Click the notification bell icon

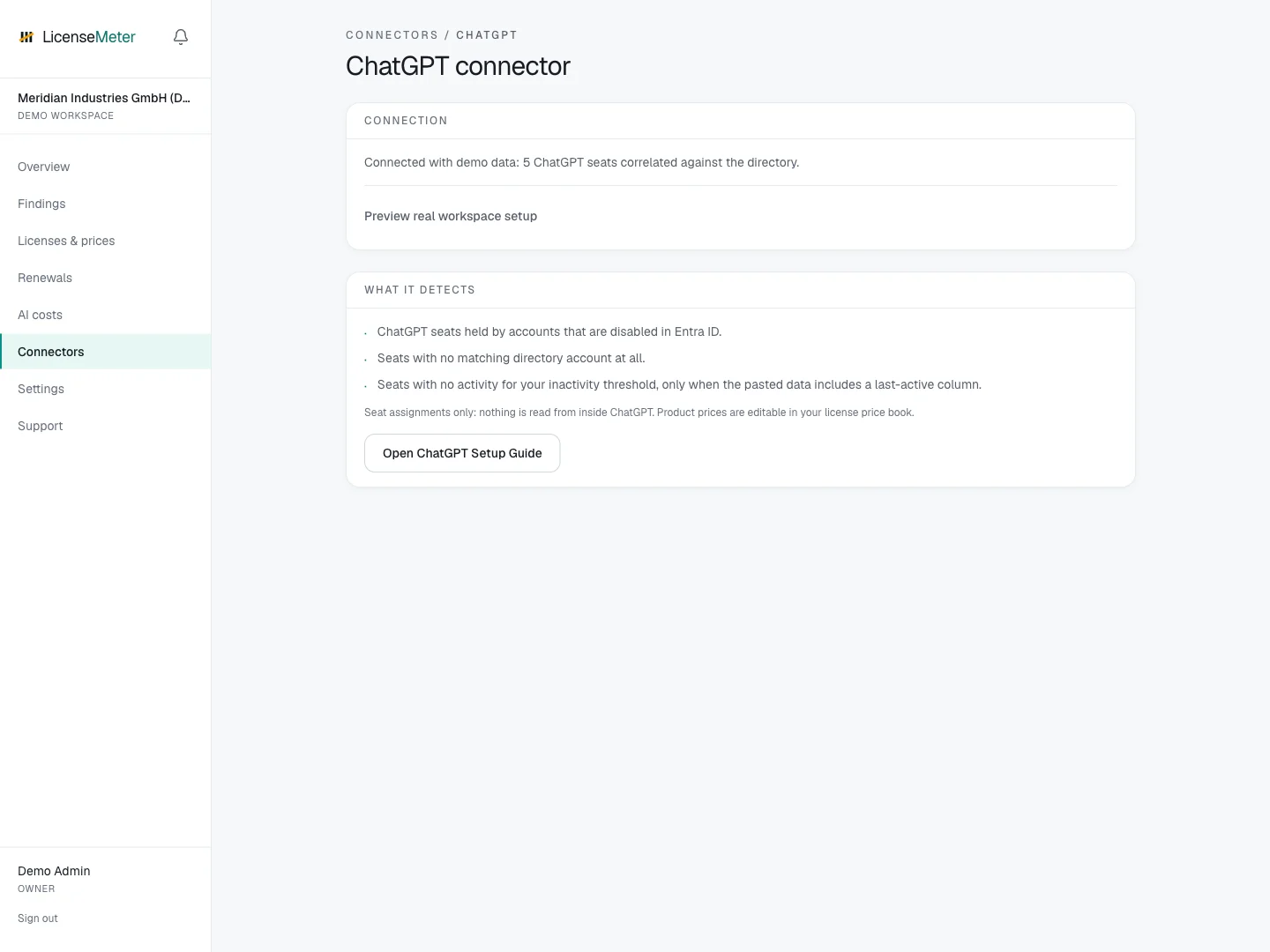pos(181,37)
